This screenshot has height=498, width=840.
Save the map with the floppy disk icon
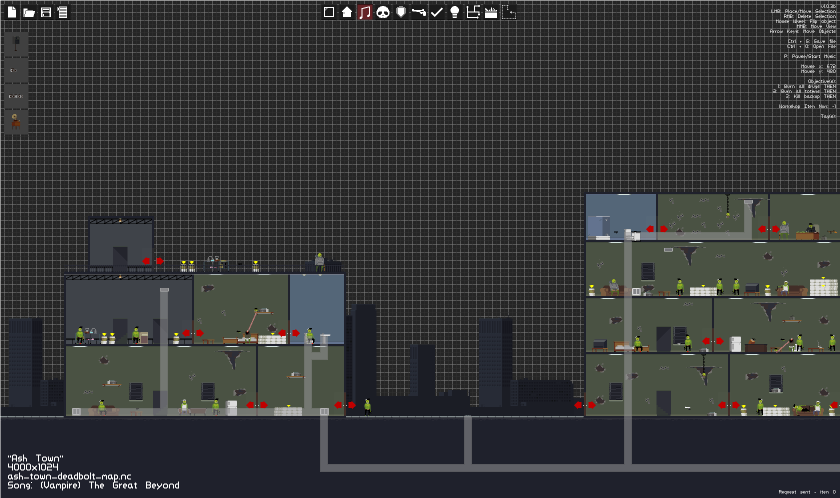46,12
